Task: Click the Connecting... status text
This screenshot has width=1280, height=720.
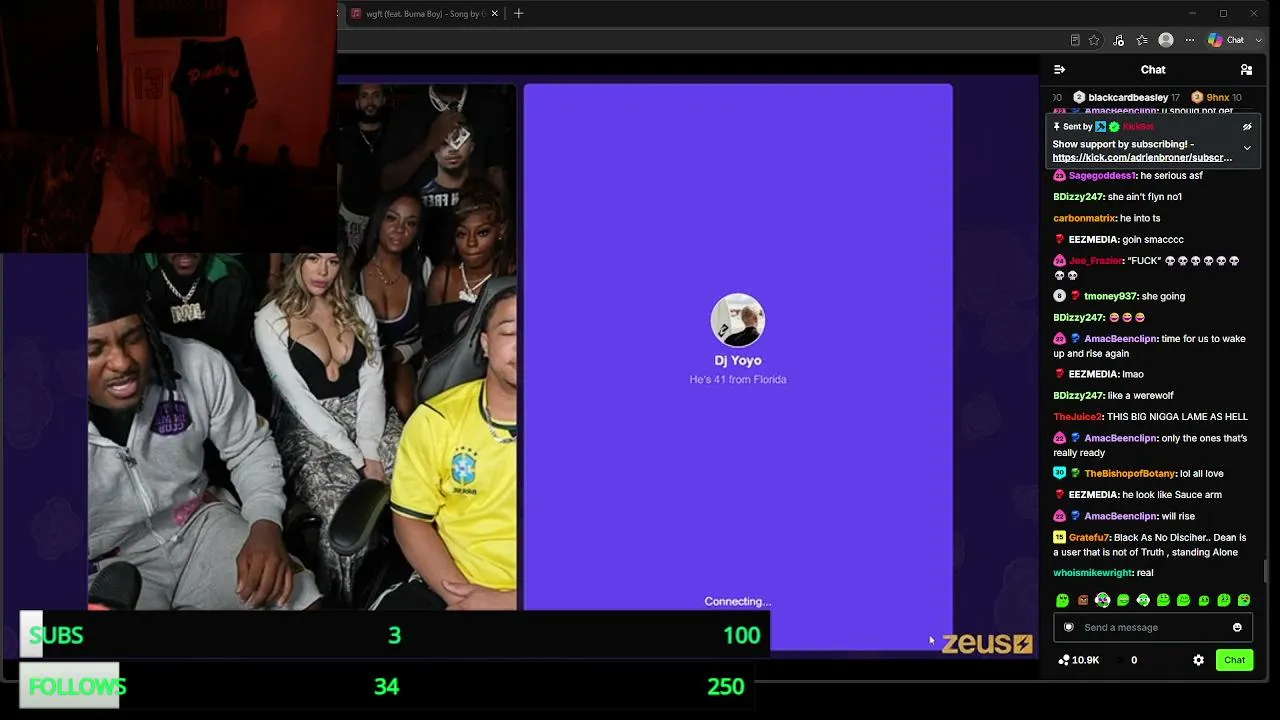Action: tap(738, 602)
